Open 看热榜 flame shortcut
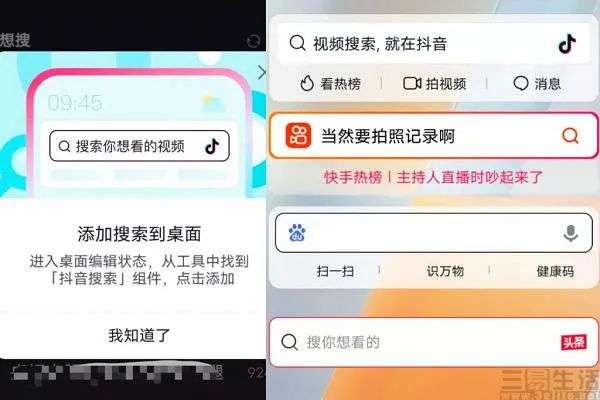The width and height of the screenshot is (600, 400). 331,83
